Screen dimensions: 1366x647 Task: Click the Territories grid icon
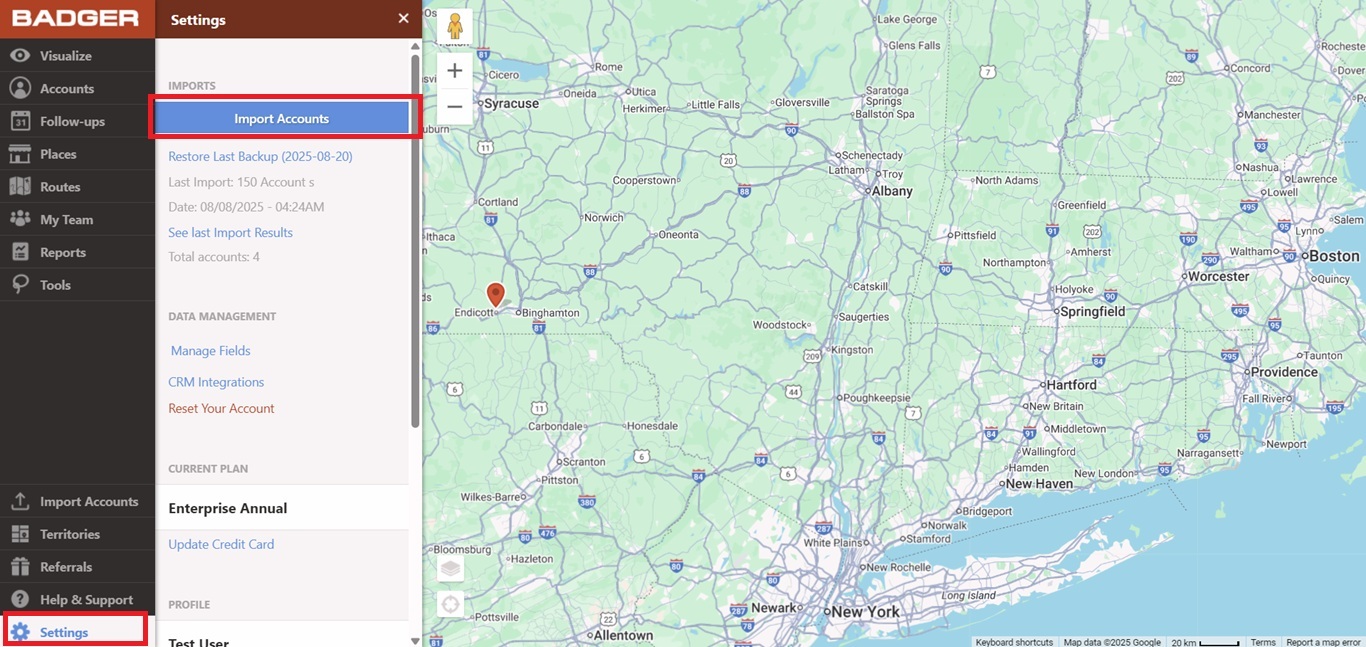tap(20, 534)
